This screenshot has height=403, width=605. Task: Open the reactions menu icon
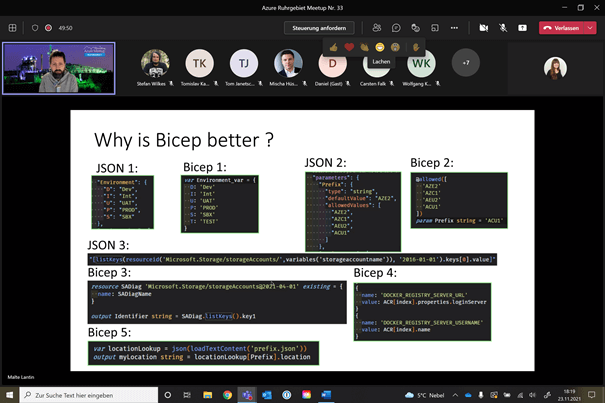coord(415,28)
